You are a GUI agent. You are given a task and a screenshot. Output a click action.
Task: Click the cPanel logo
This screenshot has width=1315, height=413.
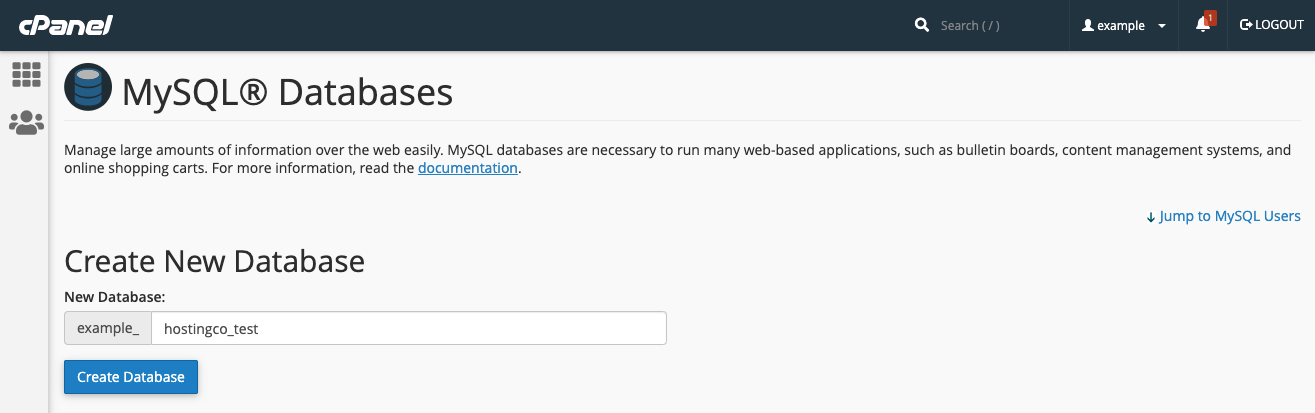pos(64,25)
